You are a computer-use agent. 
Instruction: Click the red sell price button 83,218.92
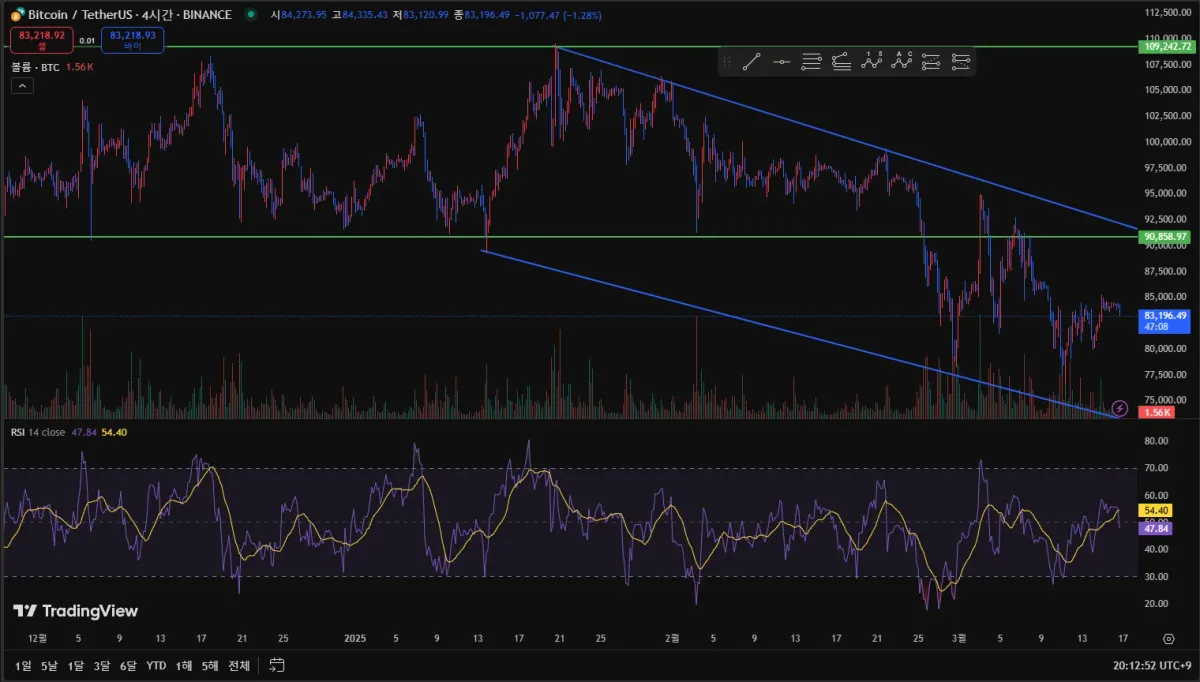click(42, 39)
